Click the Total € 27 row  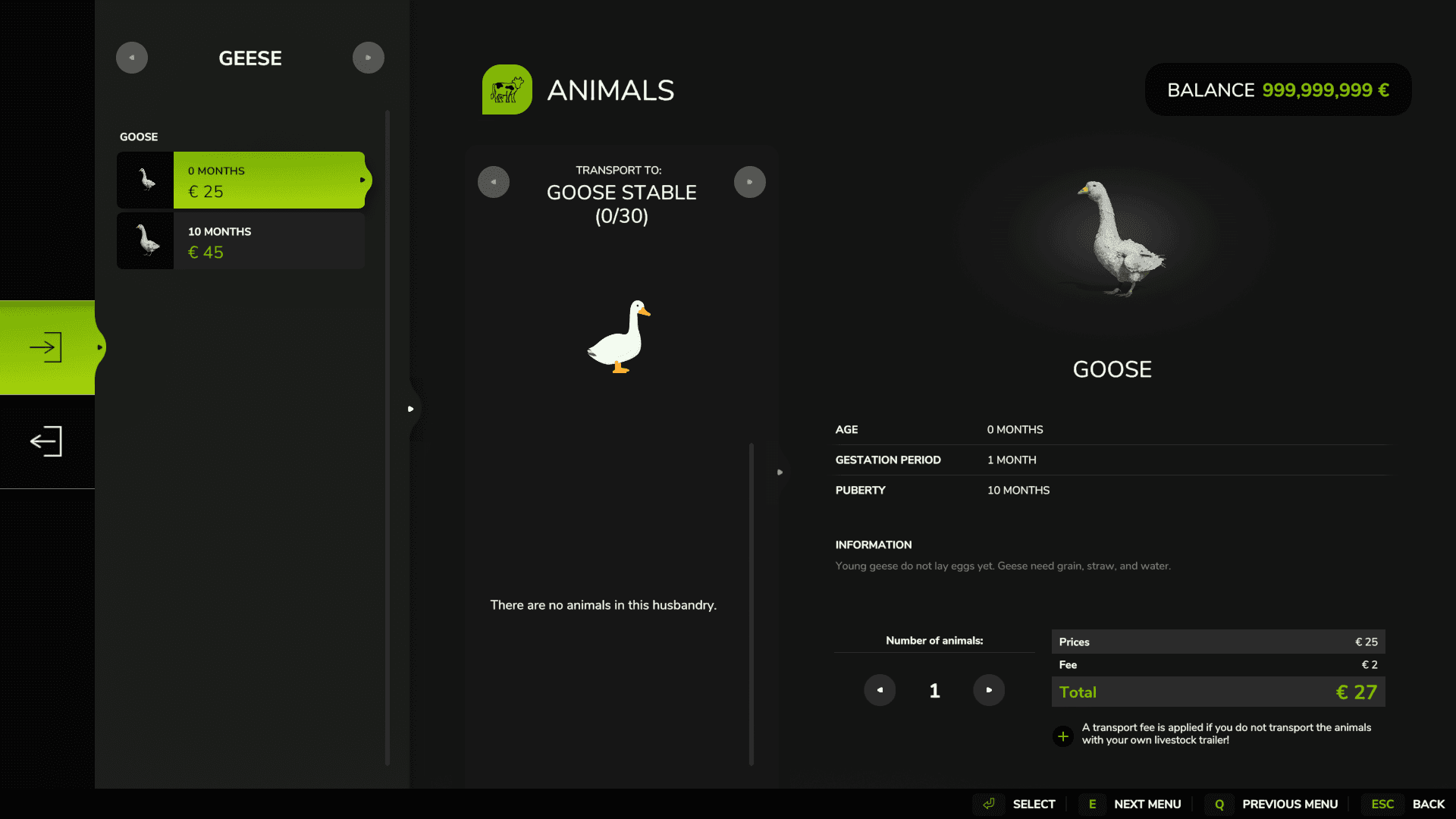(x=1218, y=692)
